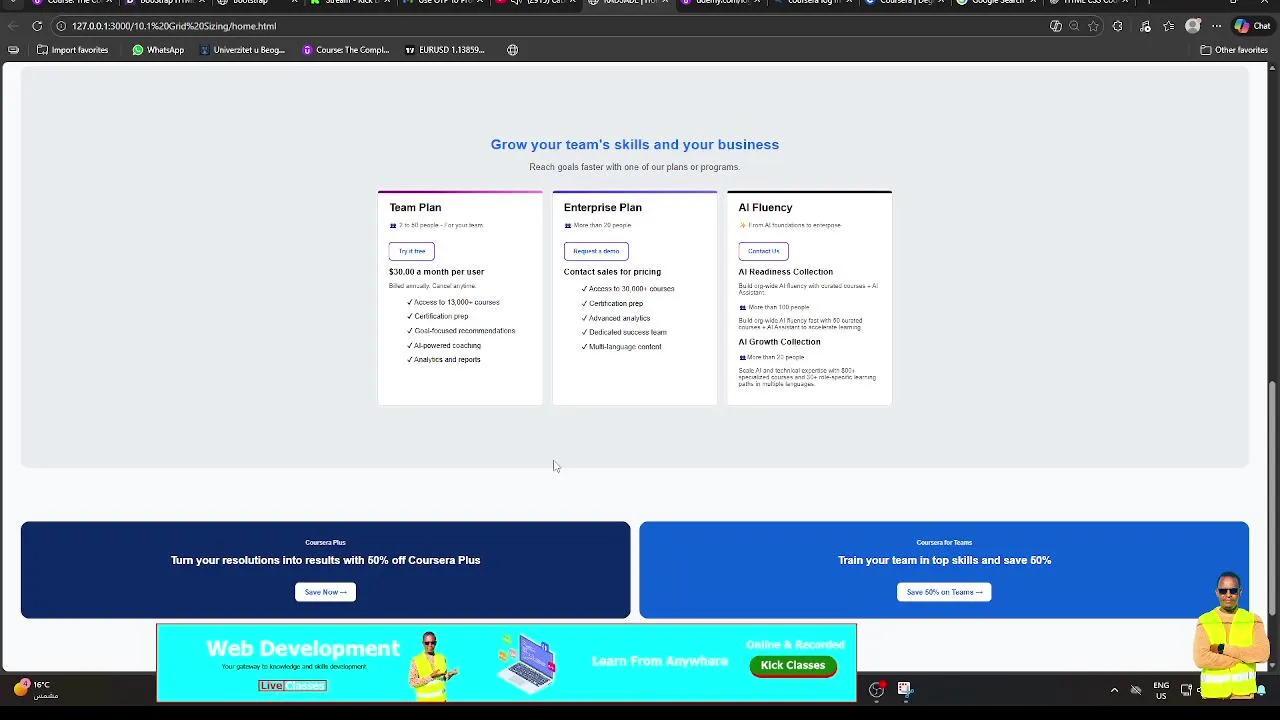
Task: Click the disconnected network tray icon
Action: [1136, 690]
